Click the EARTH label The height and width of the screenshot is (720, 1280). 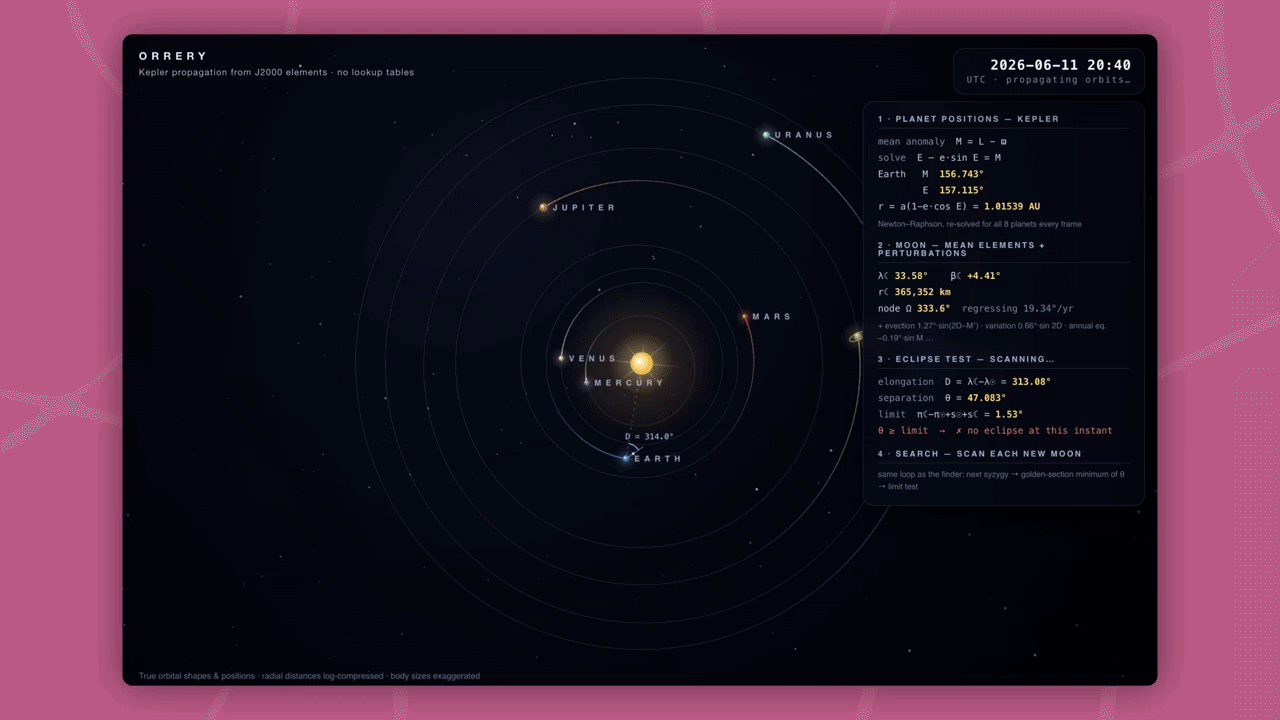658,459
